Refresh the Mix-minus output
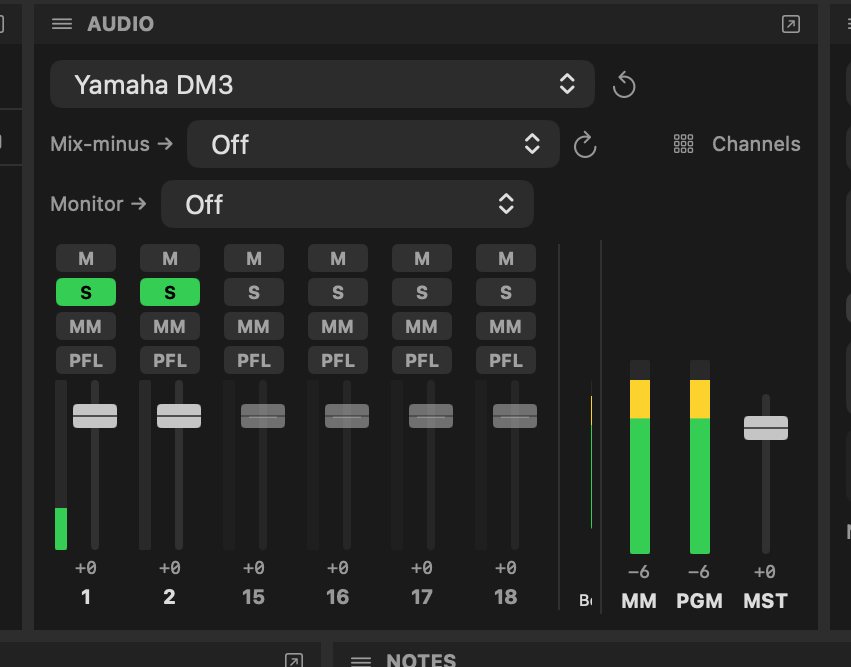This screenshot has width=851, height=667. (585, 144)
